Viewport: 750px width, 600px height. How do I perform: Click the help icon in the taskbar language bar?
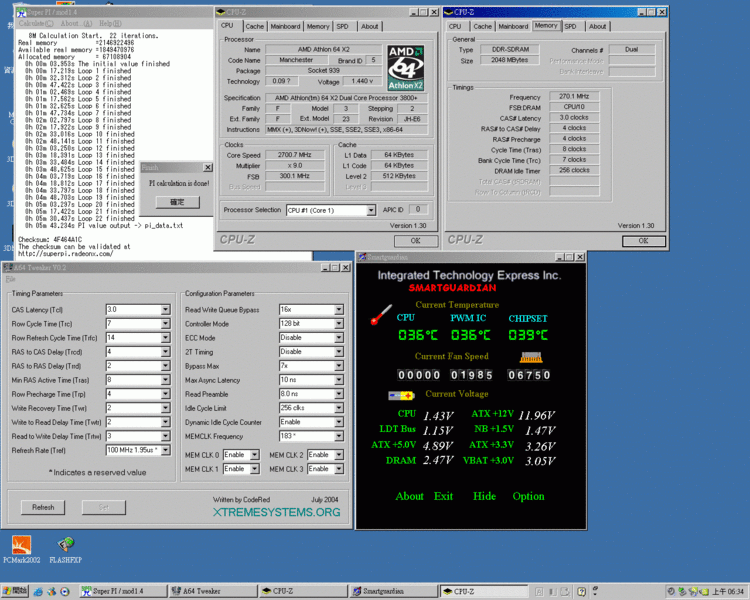tap(581, 592)
